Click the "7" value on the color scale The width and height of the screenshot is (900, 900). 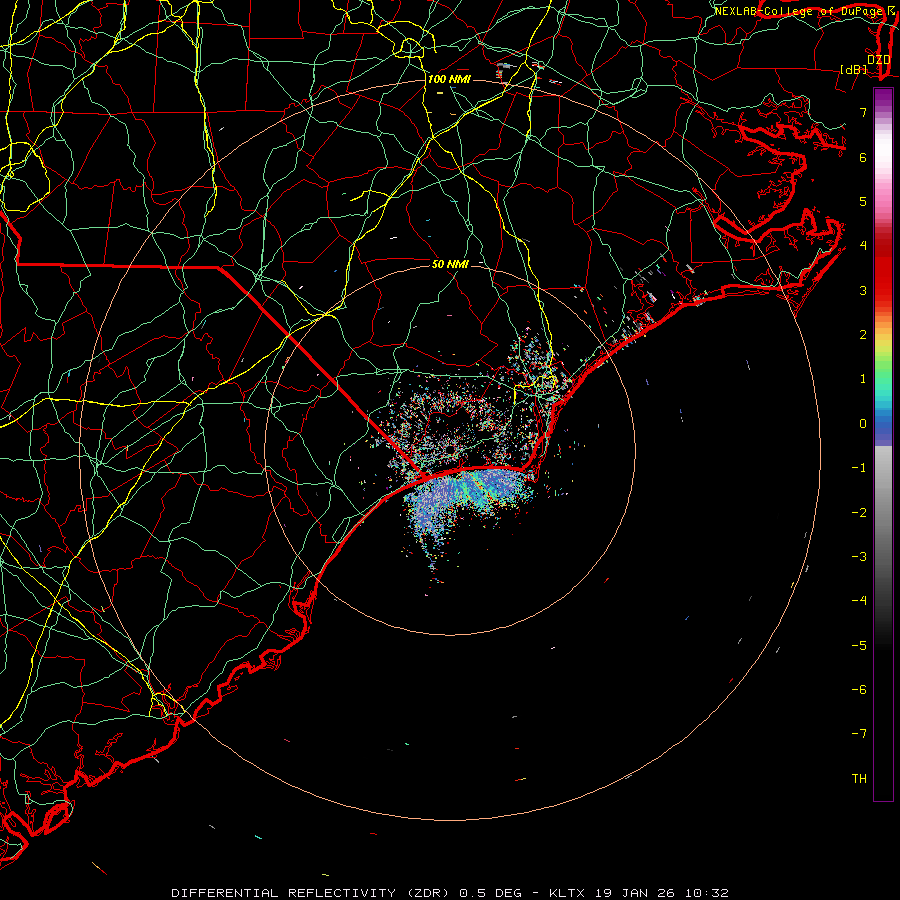(x=863, y=112)
